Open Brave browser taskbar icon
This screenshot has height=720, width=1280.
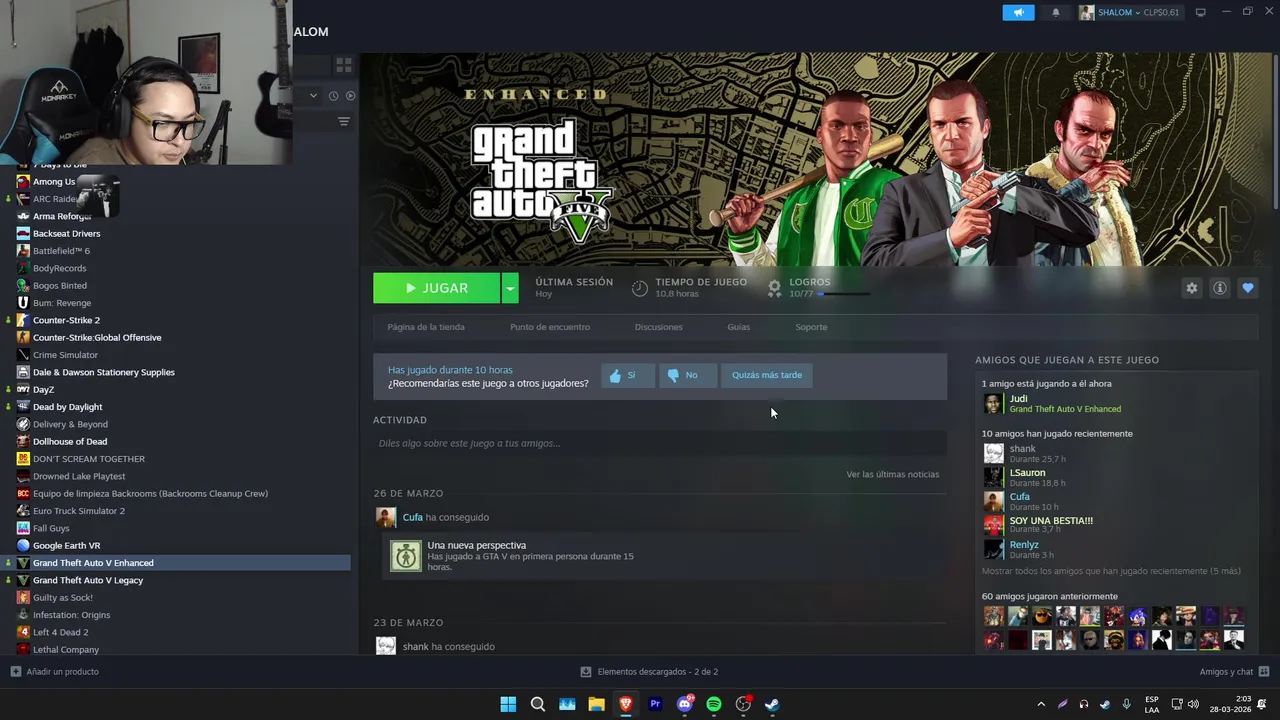pos(625,704)
